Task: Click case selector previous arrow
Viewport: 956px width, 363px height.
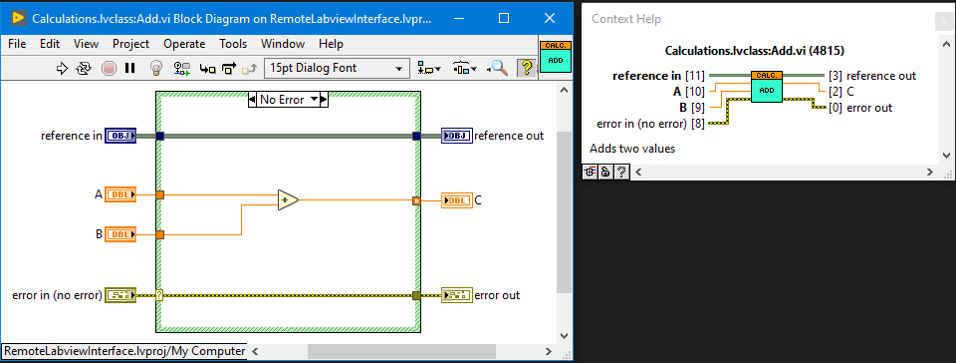Action: click(x=252, y=99)
